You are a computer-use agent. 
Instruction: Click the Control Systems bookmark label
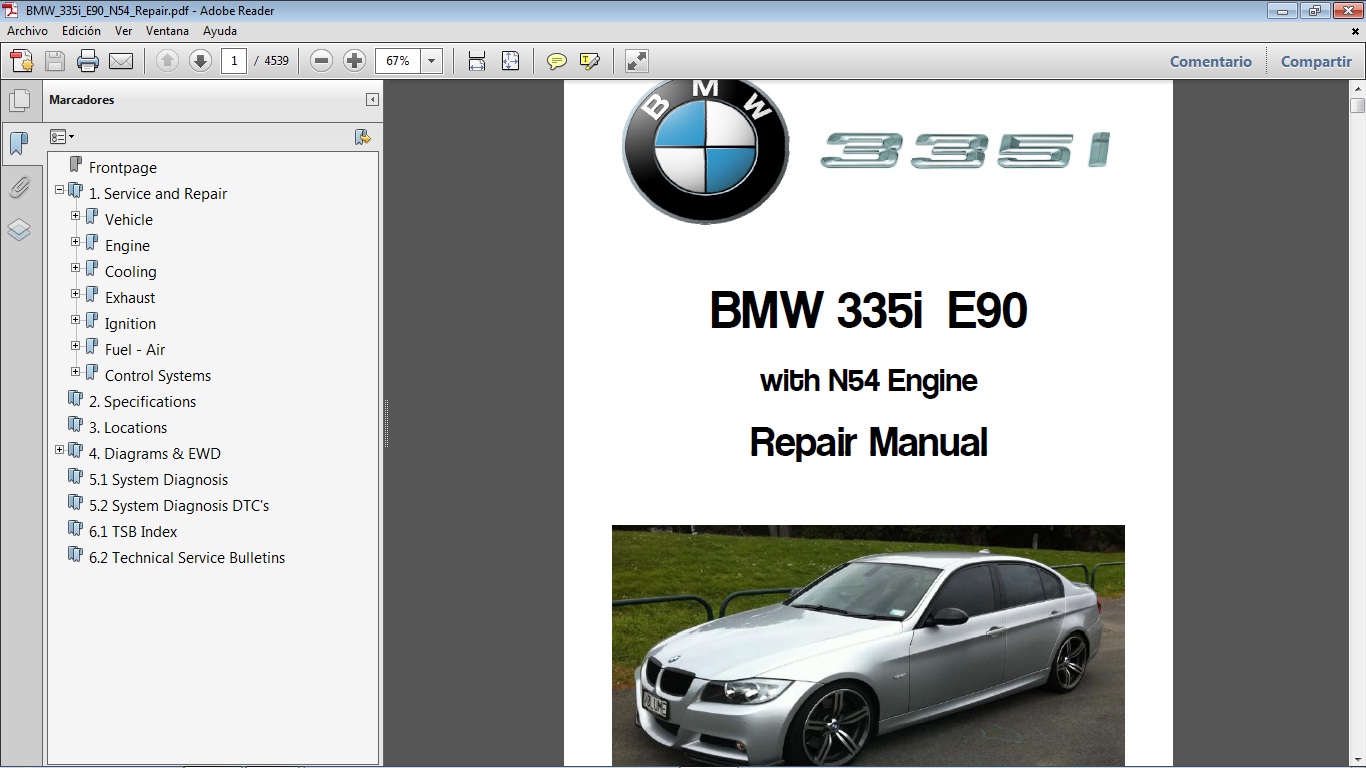(x=158, y=376)
